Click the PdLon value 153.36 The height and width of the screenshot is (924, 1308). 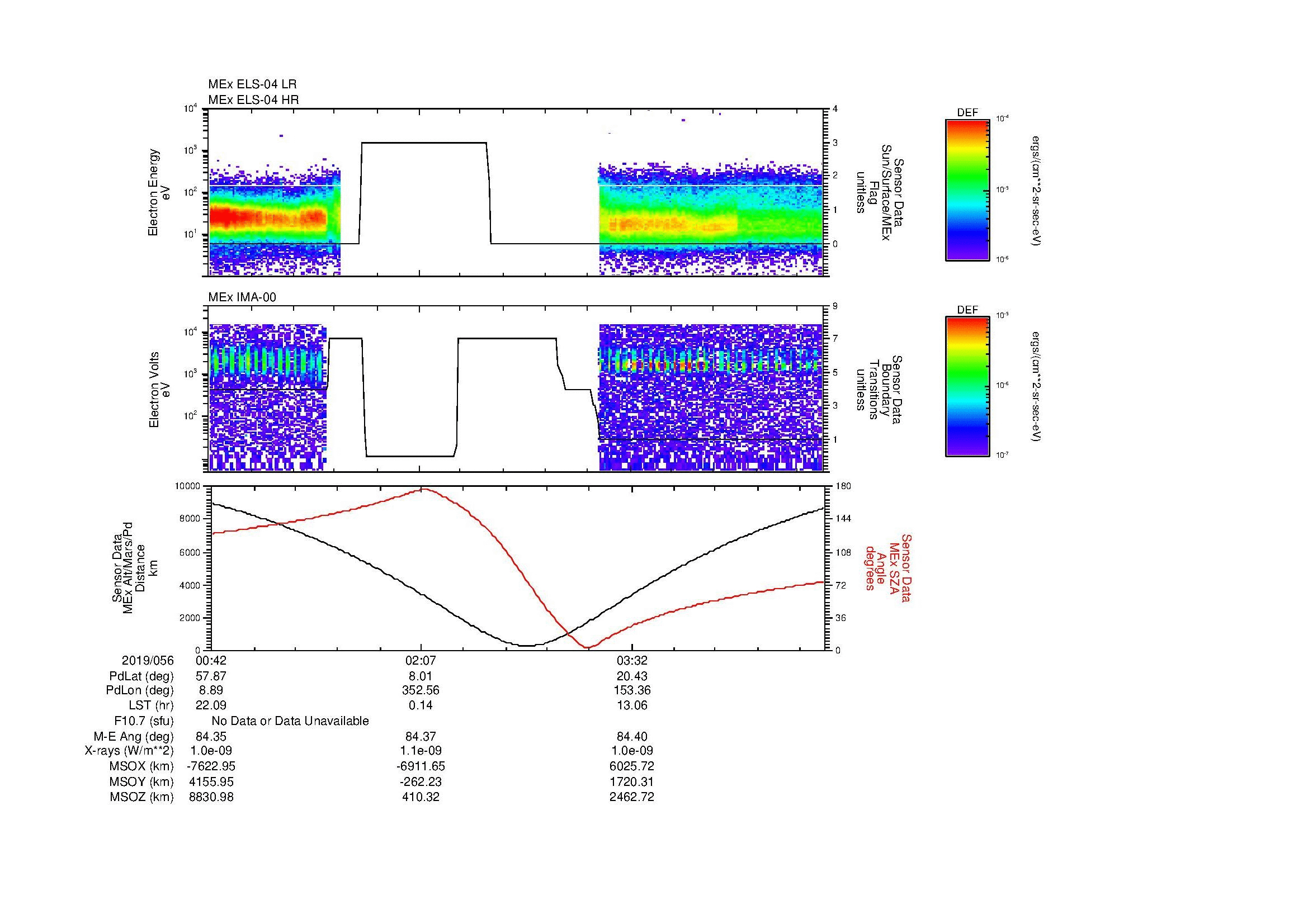coord(631,690)
